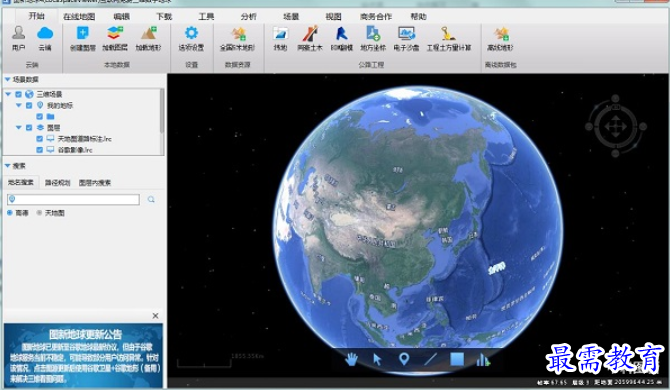This screenshot has width=670, height=390.
Task: Click the magnifier search icon
Action: pos(151,199)
